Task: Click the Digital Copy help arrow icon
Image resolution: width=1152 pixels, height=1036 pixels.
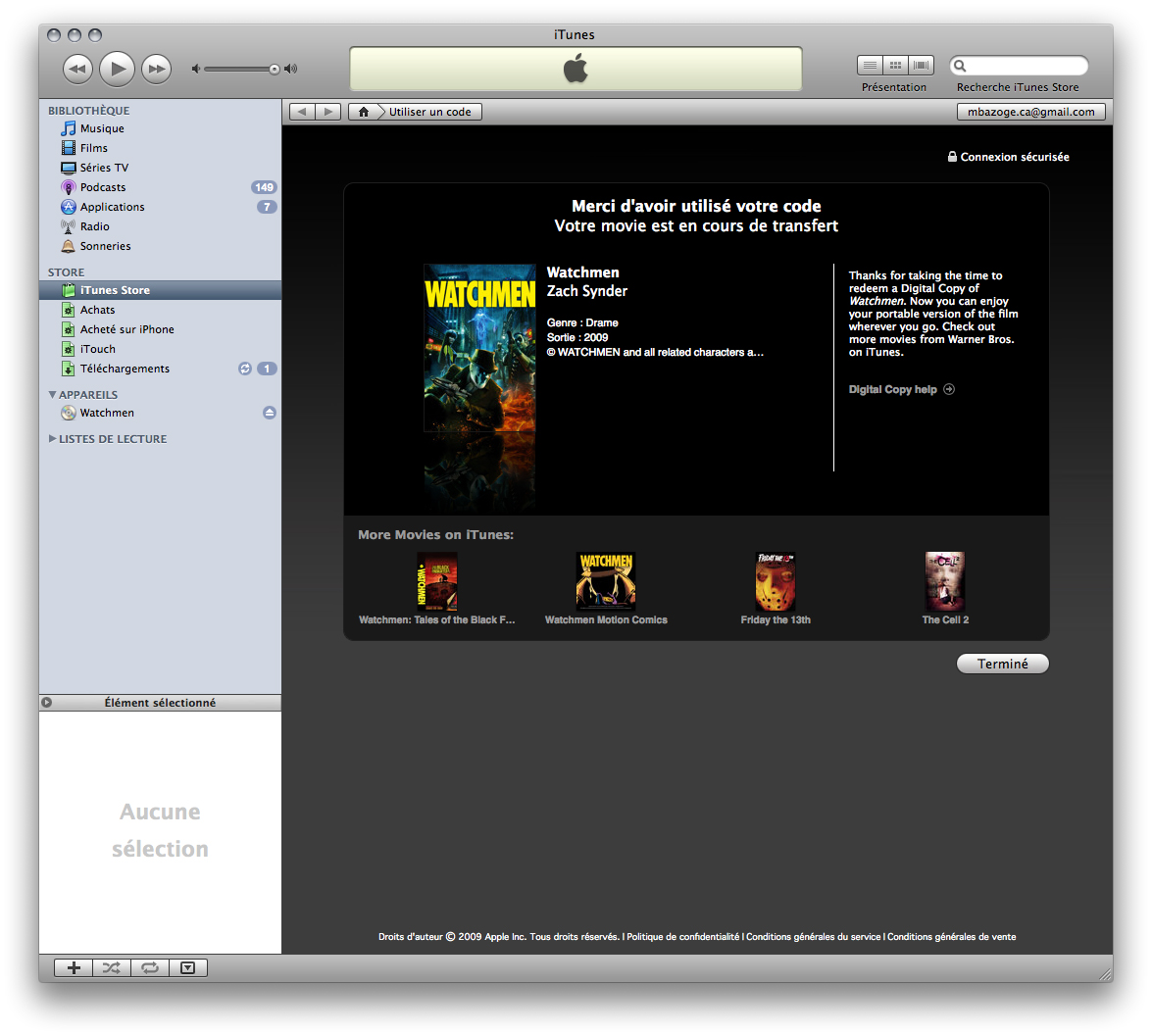Action: (949, 389)
